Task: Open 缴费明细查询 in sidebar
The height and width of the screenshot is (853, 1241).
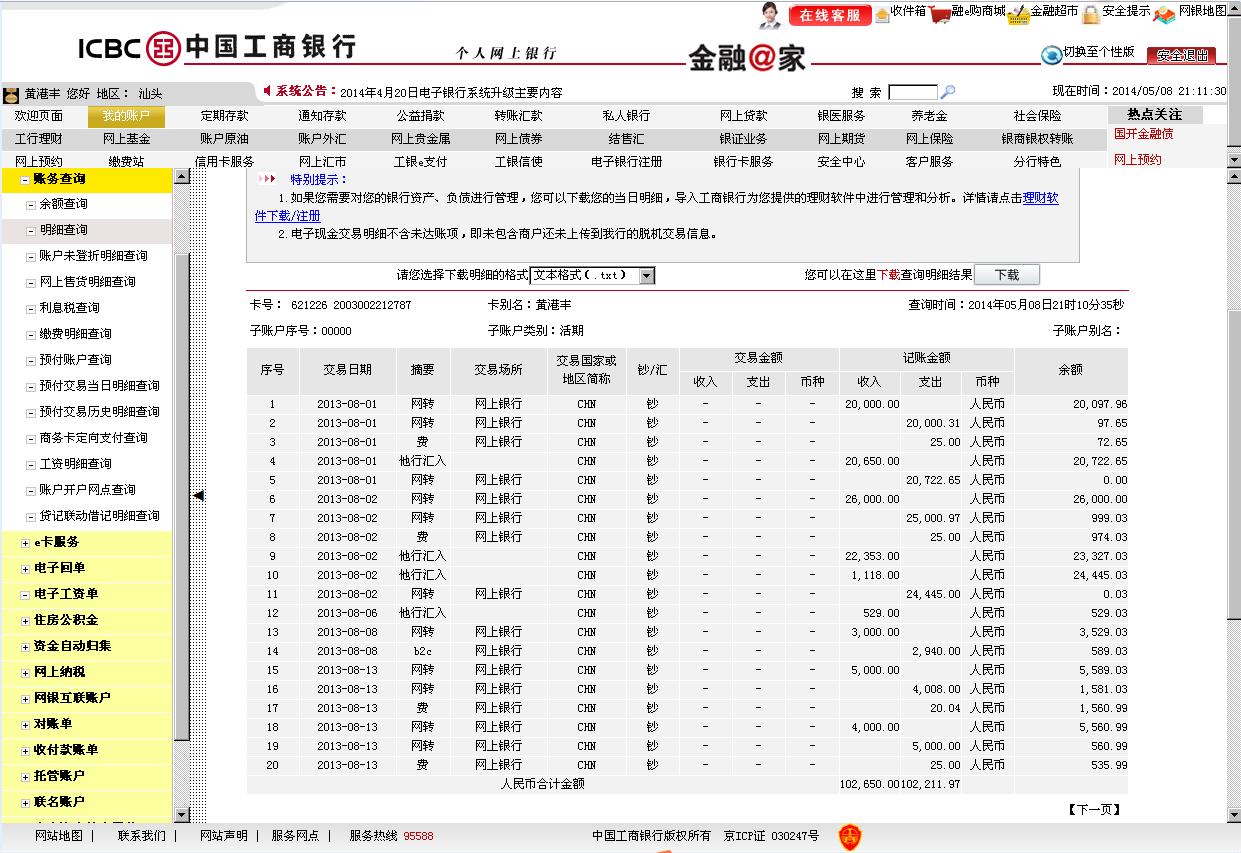Action: point(75,334)
